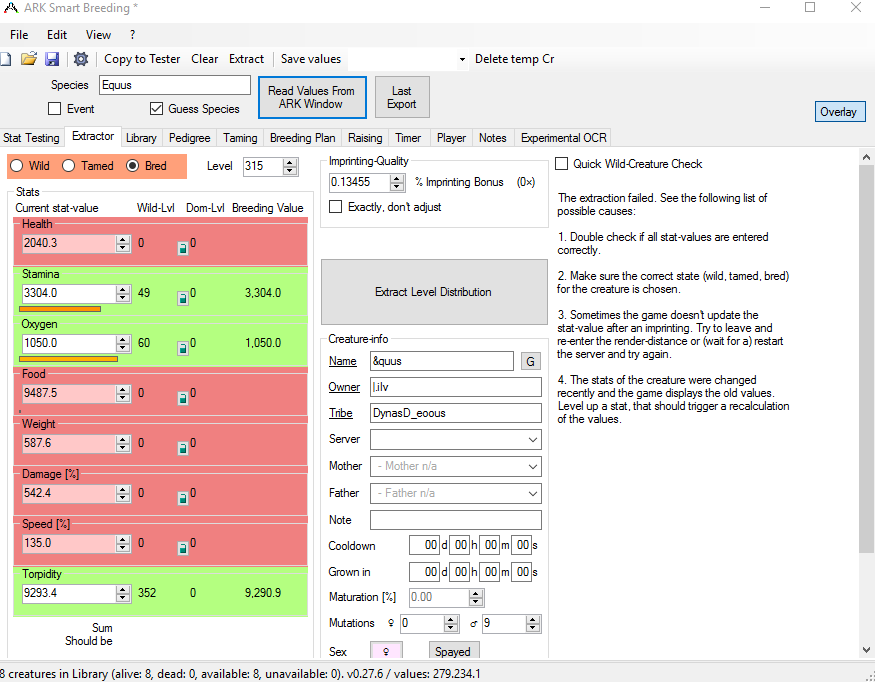
Task: Expand the Save values dropdown arrow
Action: click(x=461, y=59)
